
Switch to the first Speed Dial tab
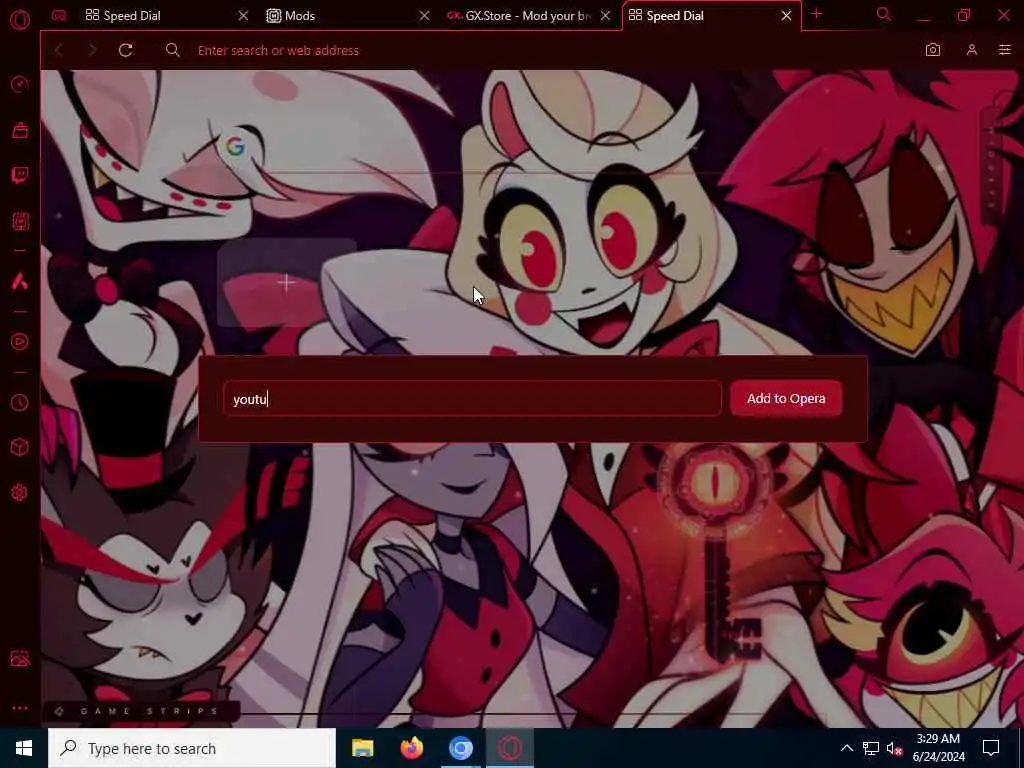[x=131, y=16]
